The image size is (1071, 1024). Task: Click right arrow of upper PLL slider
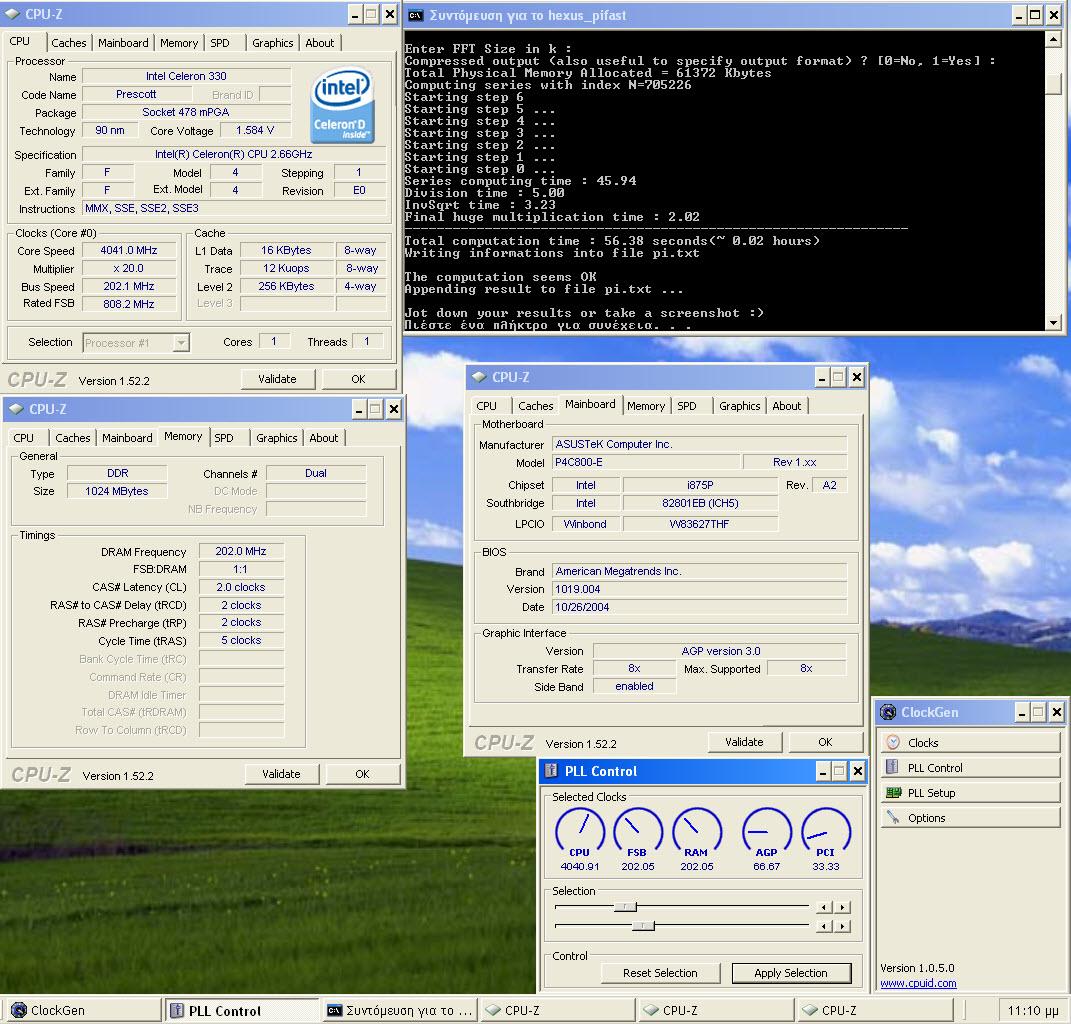[844, 907]
